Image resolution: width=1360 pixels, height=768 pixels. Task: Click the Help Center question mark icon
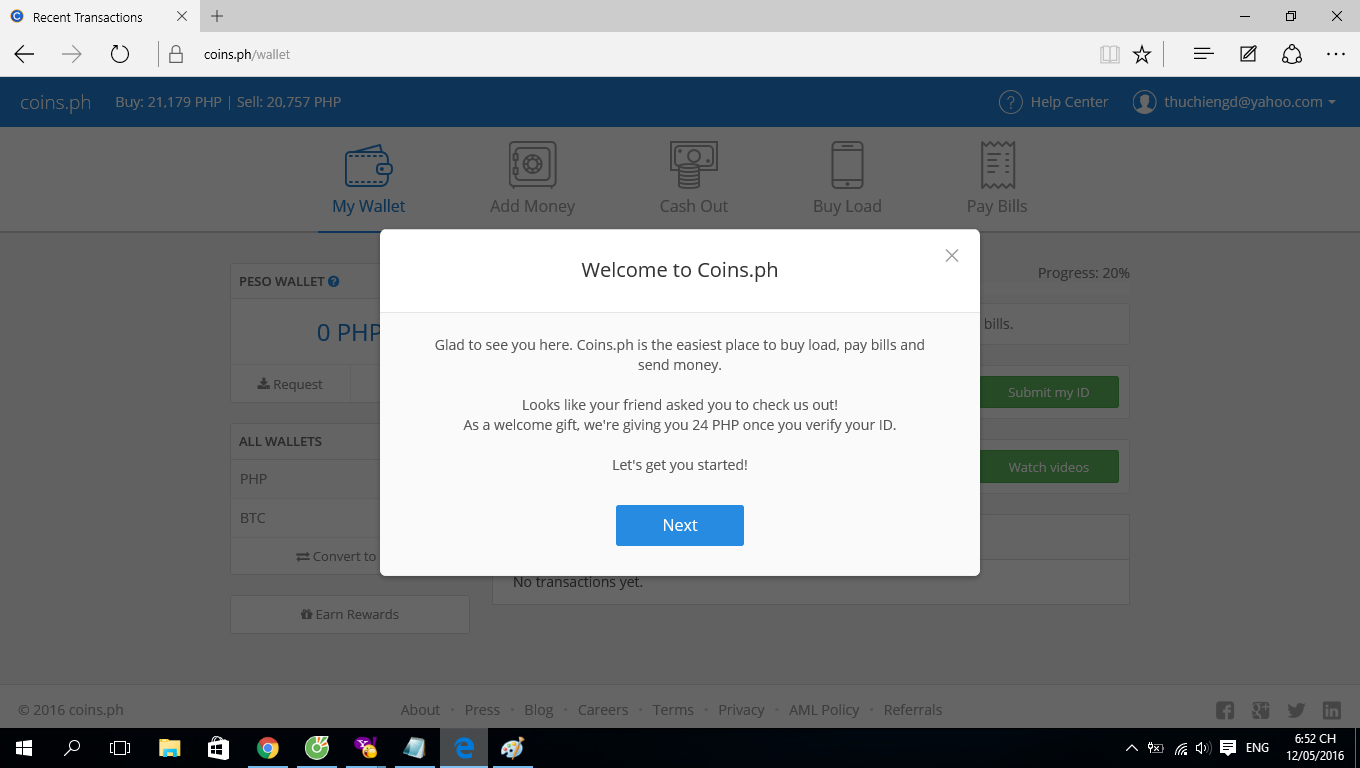[x=1011, y=102]
